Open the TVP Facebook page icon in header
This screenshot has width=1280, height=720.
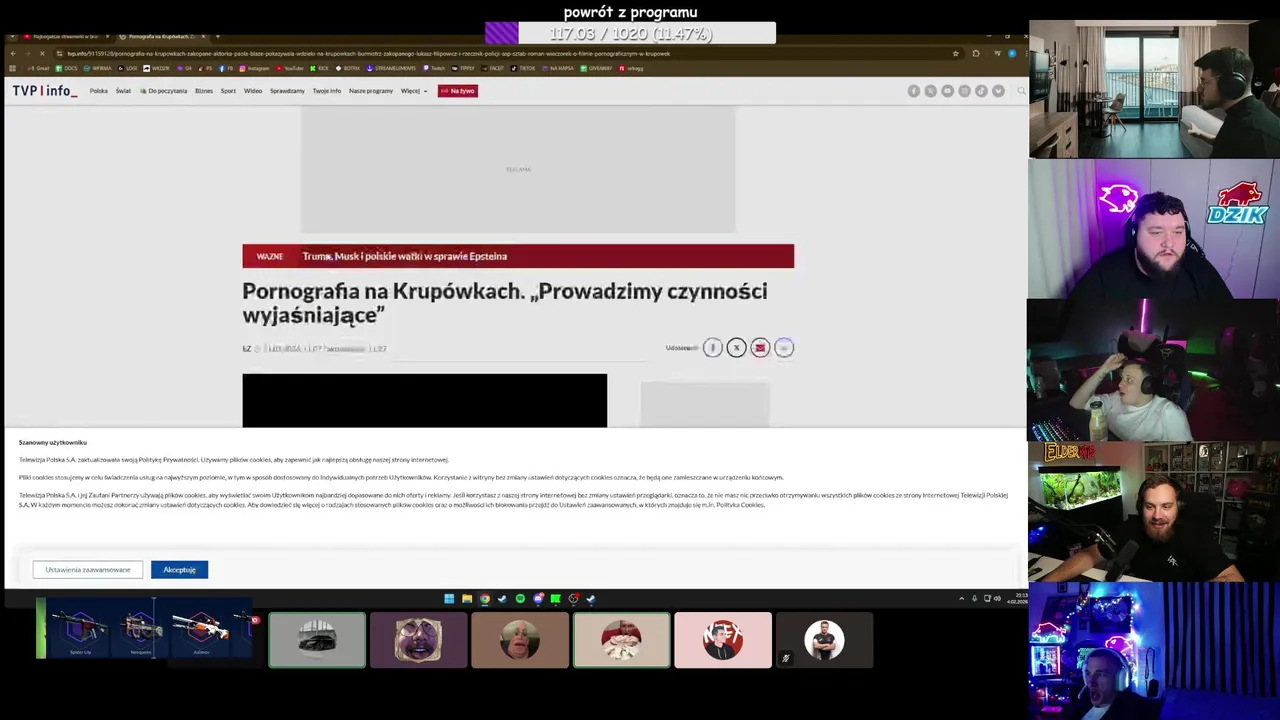pyautogui.click(x=914, y=91)
